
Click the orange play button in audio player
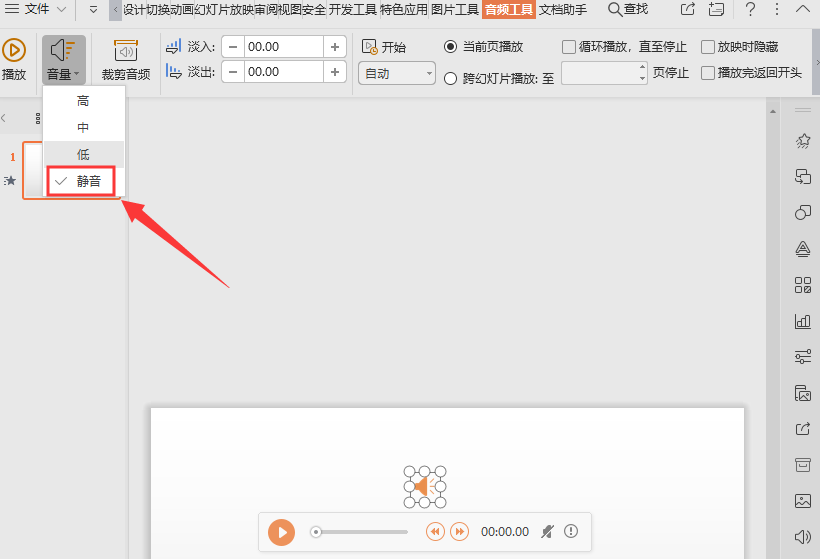click(282, 532)
